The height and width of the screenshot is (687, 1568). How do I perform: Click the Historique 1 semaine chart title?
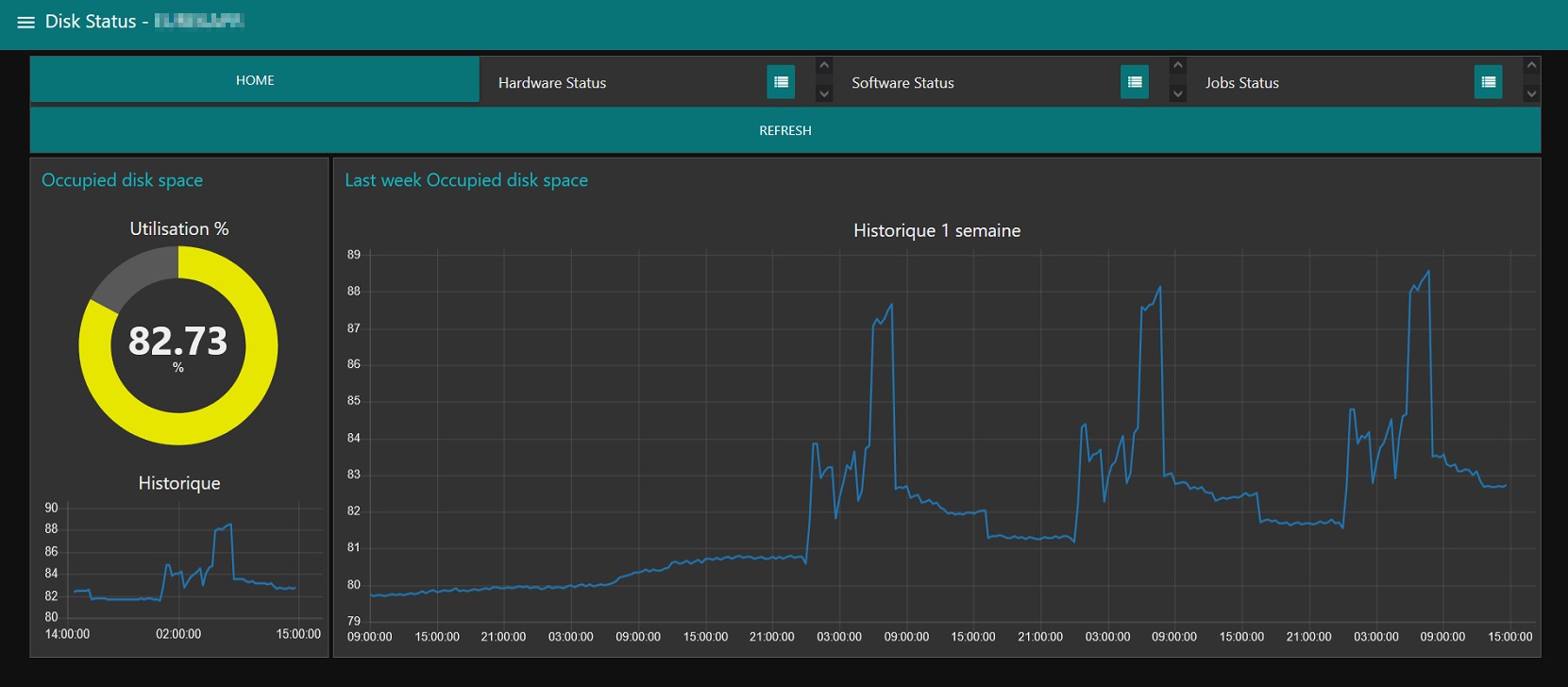936,230
